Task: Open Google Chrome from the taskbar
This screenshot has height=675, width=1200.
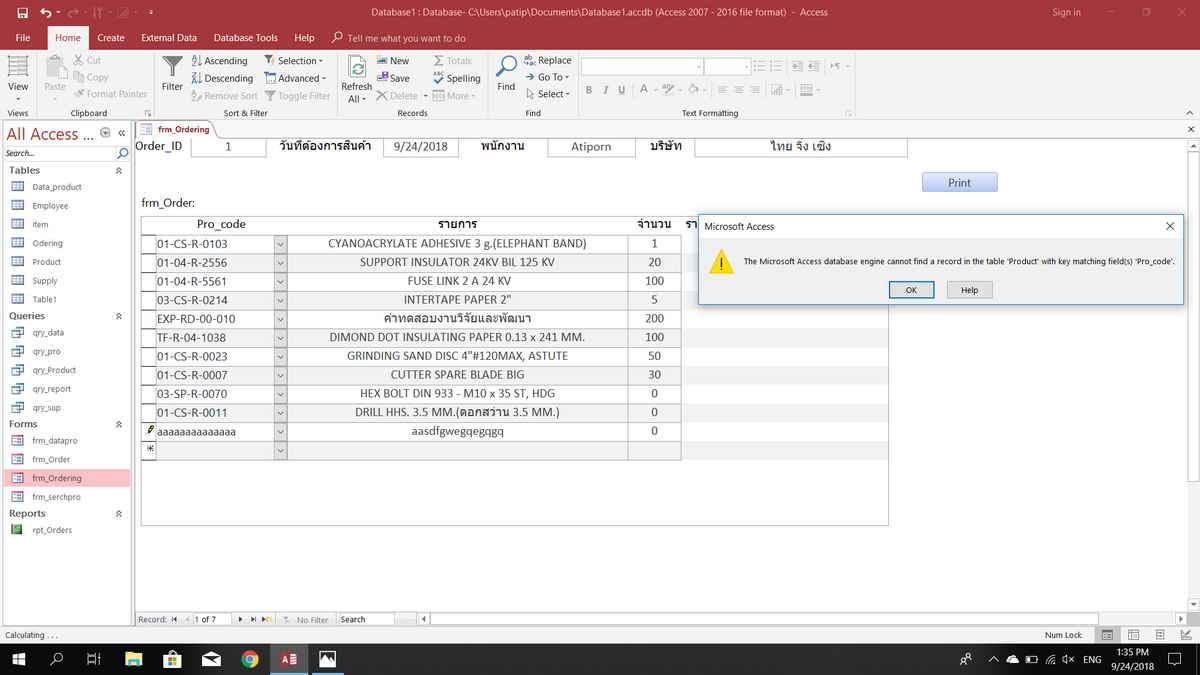Action: click(250, 659)
